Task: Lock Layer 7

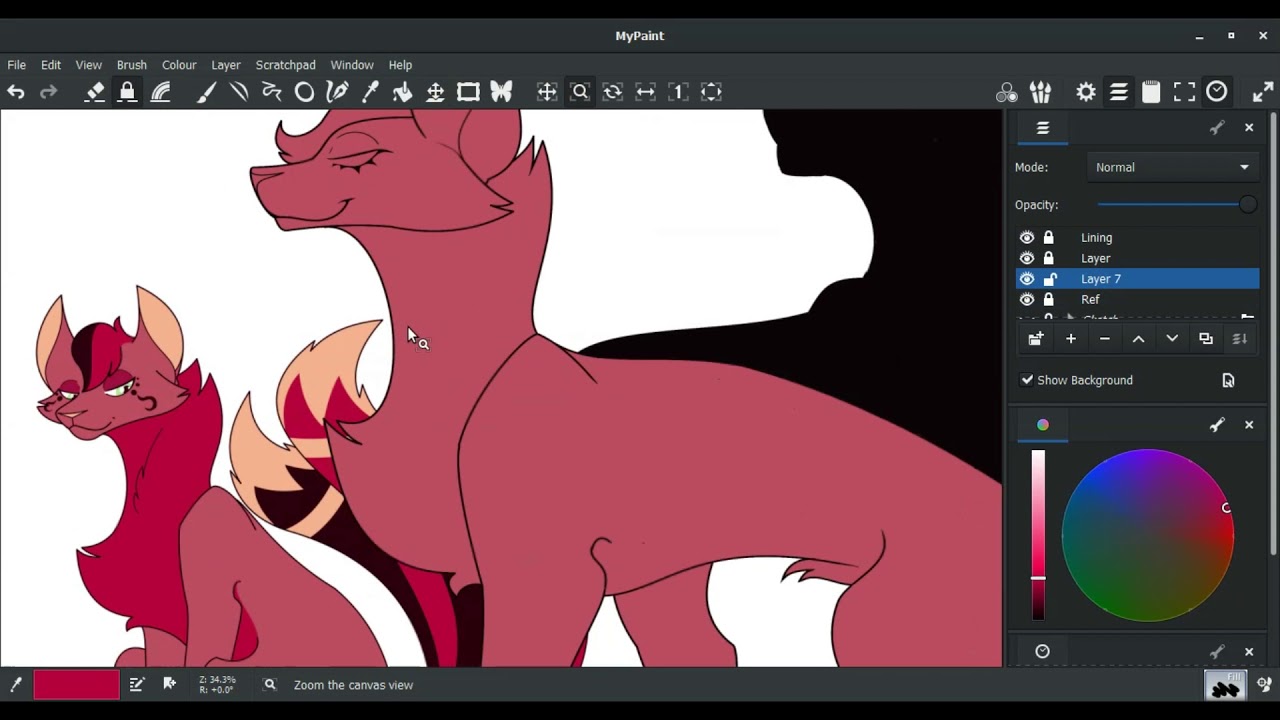Action: [1049, 279]
